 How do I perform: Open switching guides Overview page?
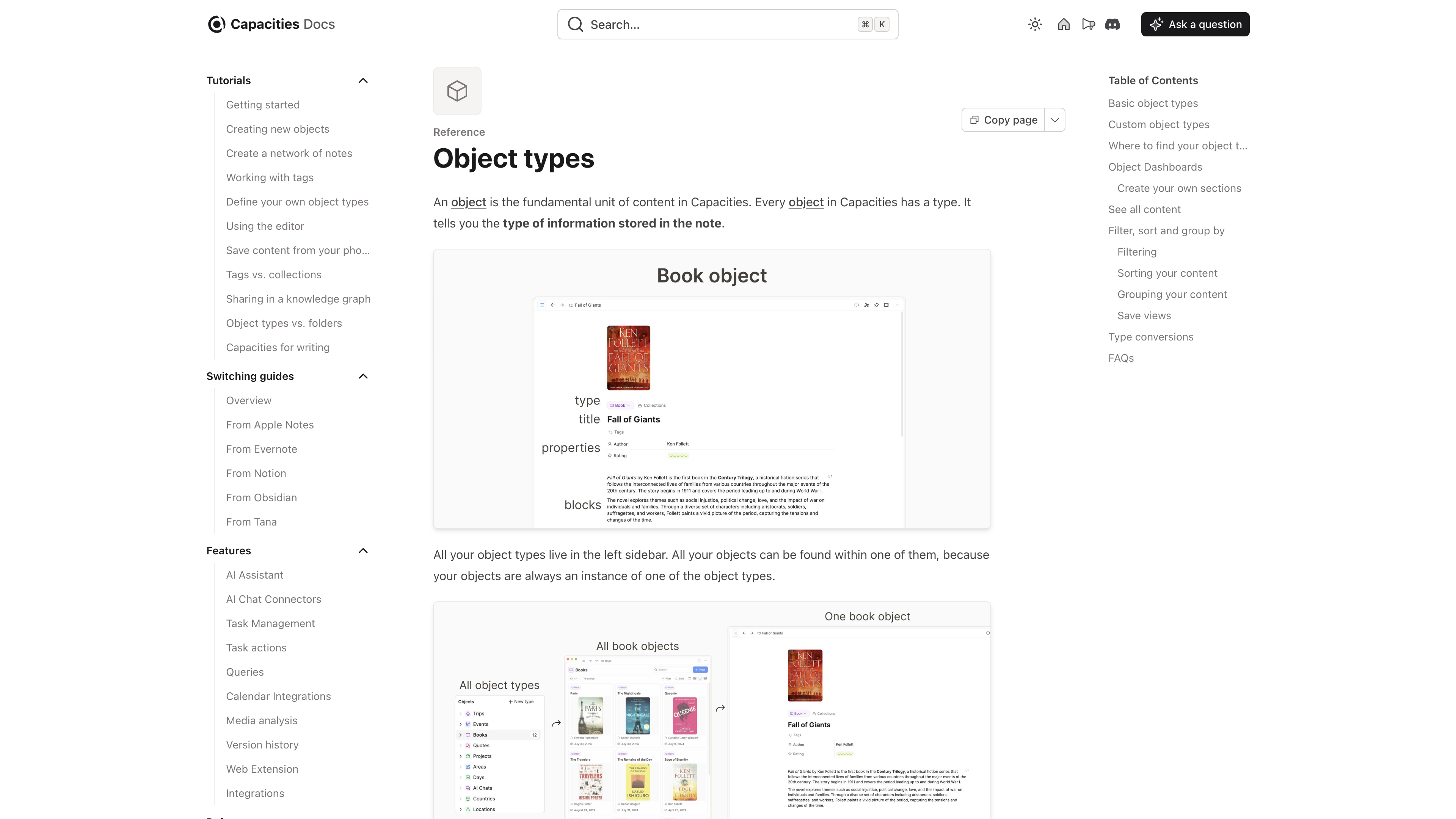(x=249, y=401)
